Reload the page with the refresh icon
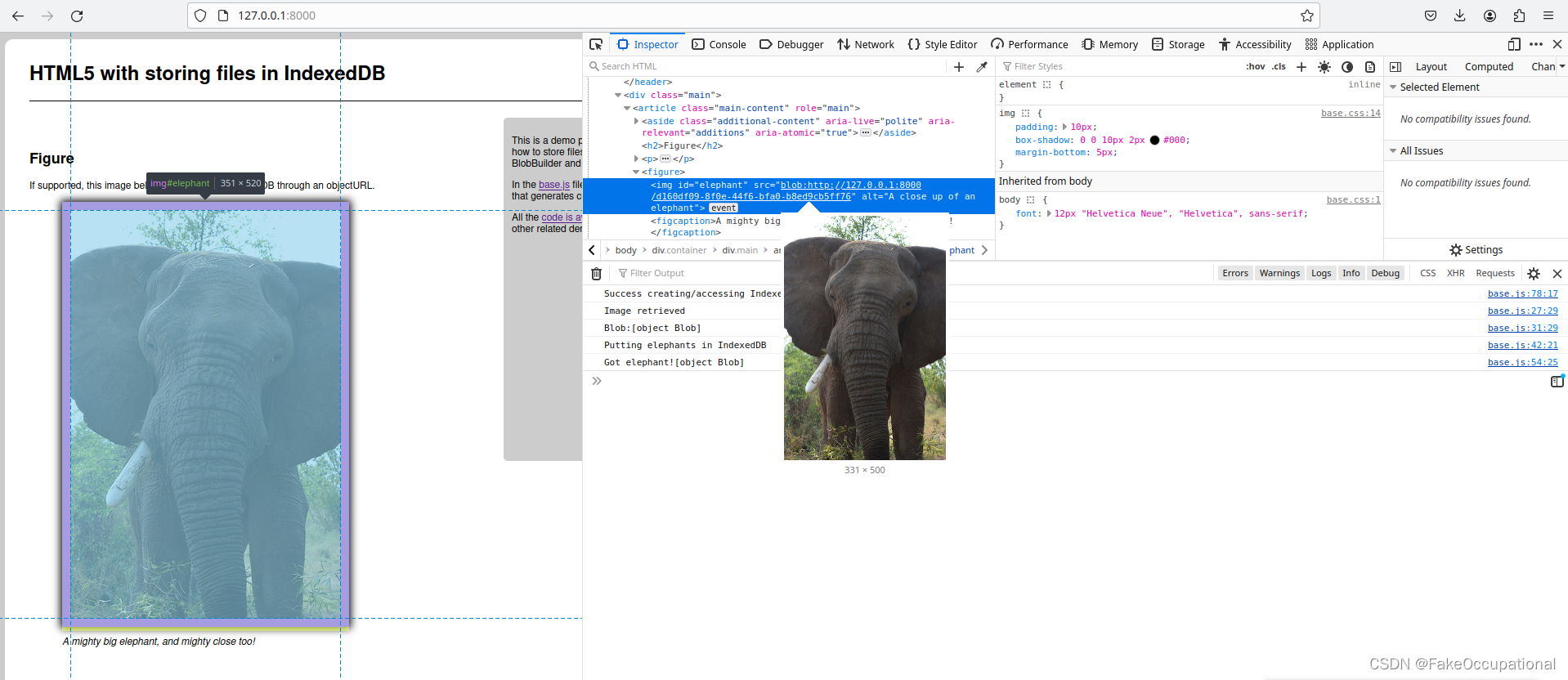Screen dimensions: 1568x680 tap(77, 16)
